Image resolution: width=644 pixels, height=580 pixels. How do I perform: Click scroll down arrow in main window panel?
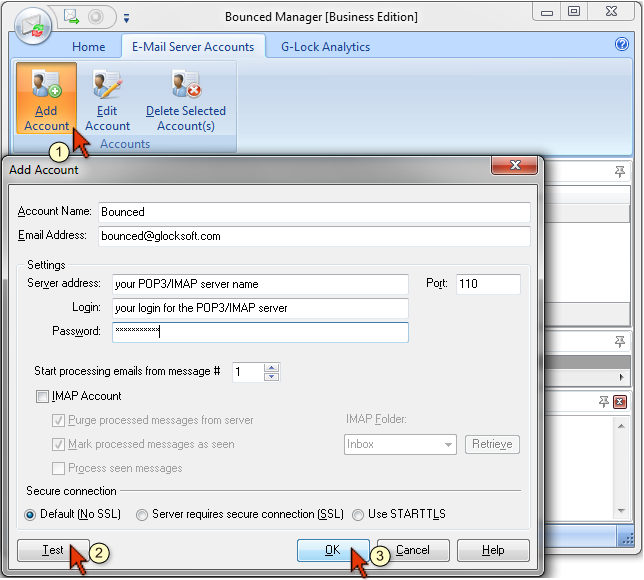[621, 511]
